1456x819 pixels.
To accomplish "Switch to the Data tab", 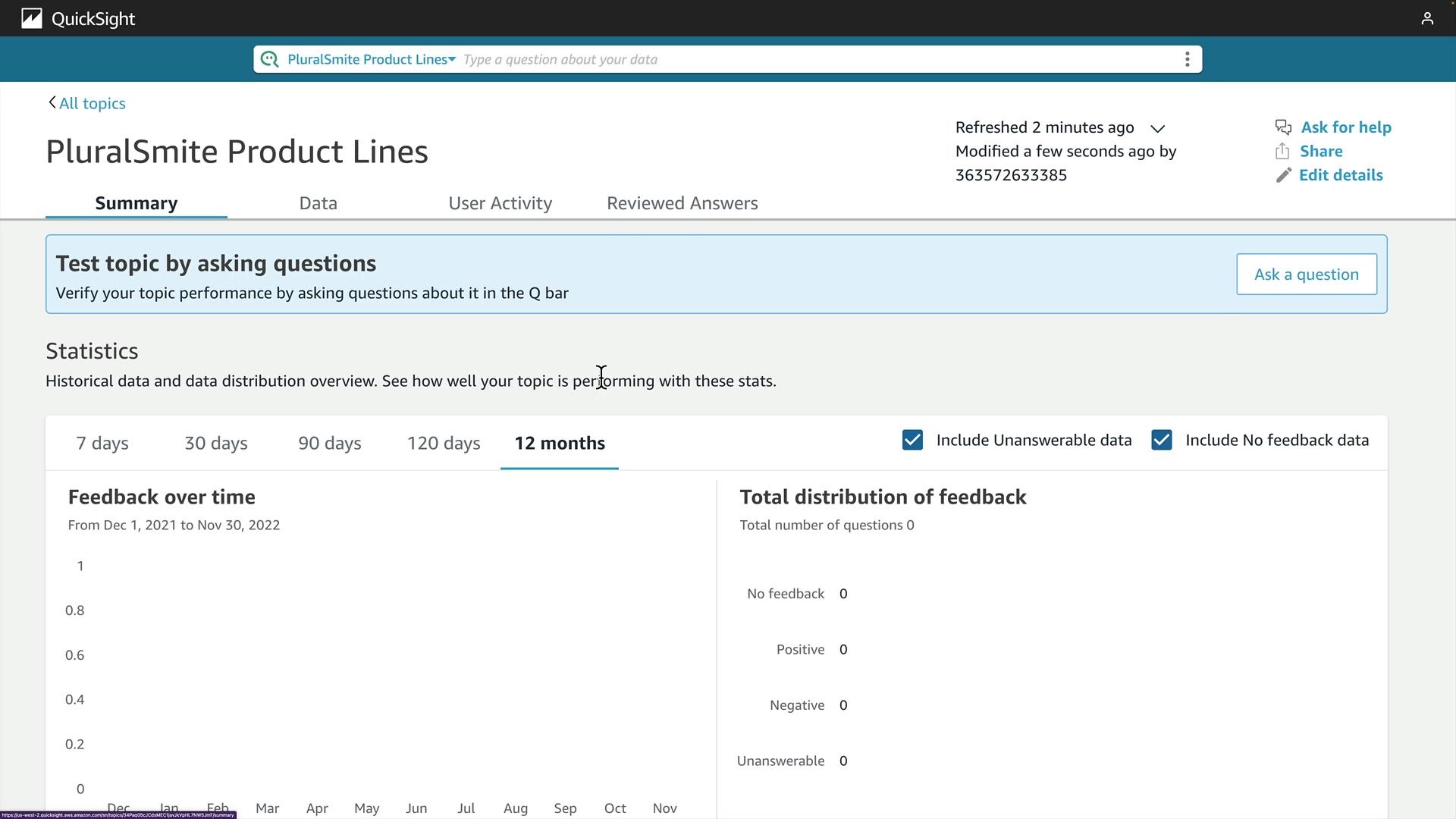I will (x=318, y=203).
